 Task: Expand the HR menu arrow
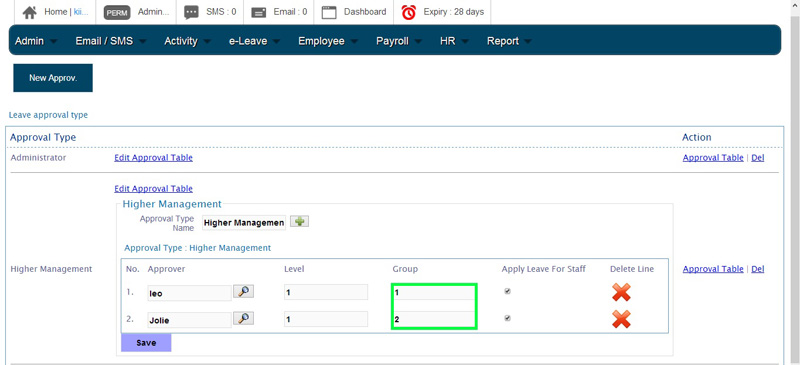[x=465, y=42]
